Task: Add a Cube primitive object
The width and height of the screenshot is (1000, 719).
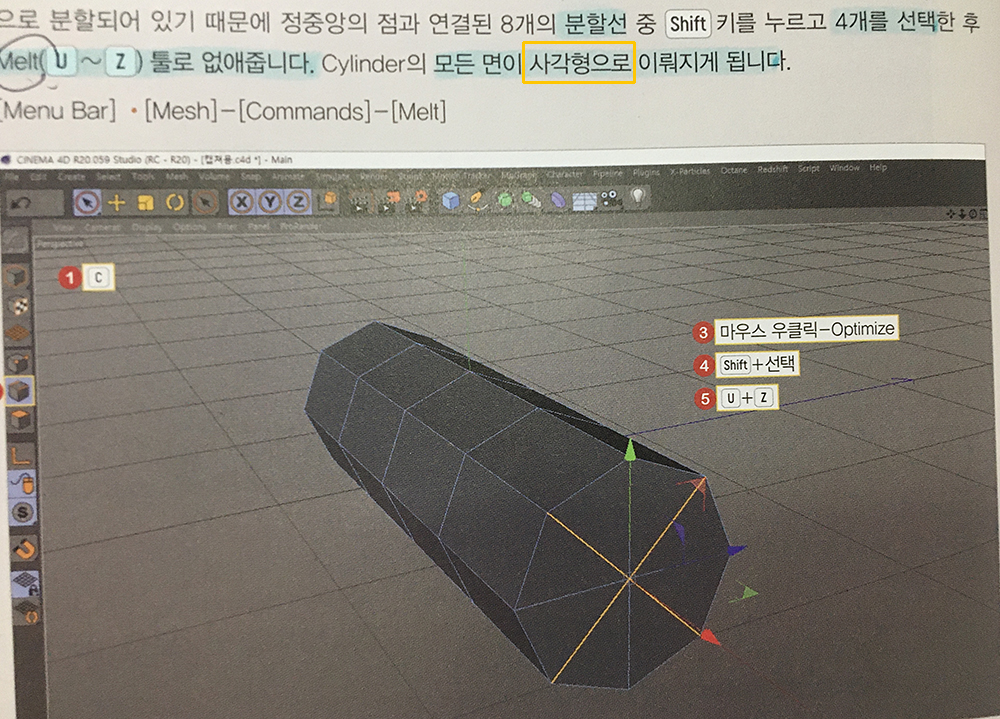Action: tap(451, 200)
